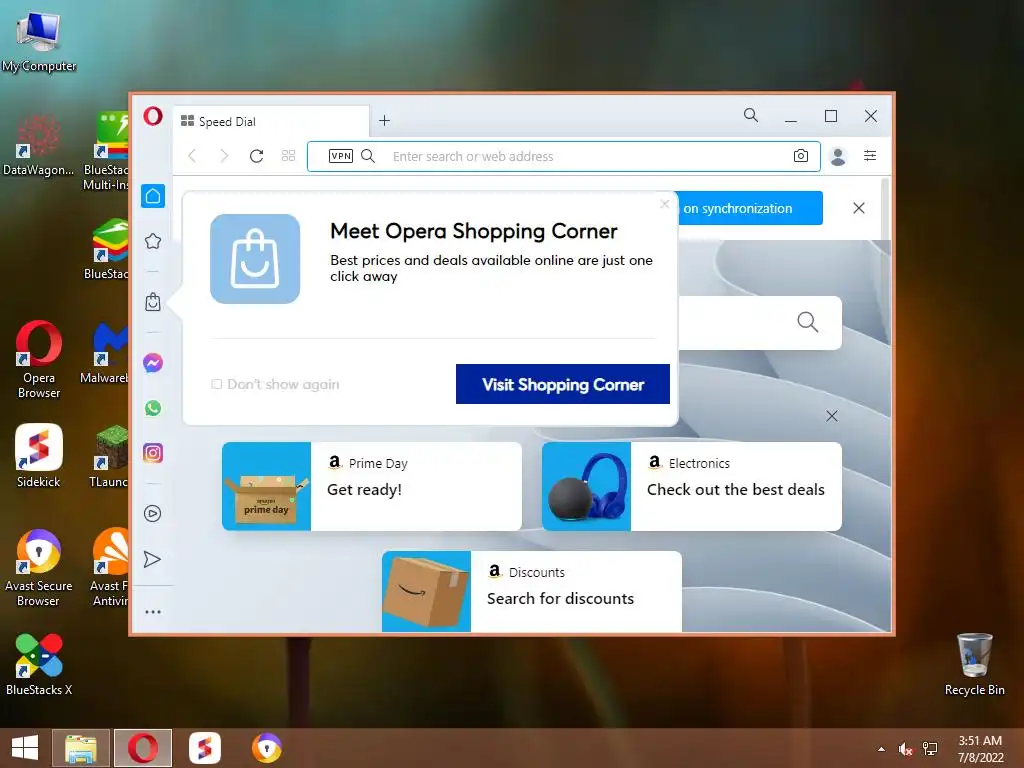
Task: Close the Amazon suggestions section
Action: 832,416
